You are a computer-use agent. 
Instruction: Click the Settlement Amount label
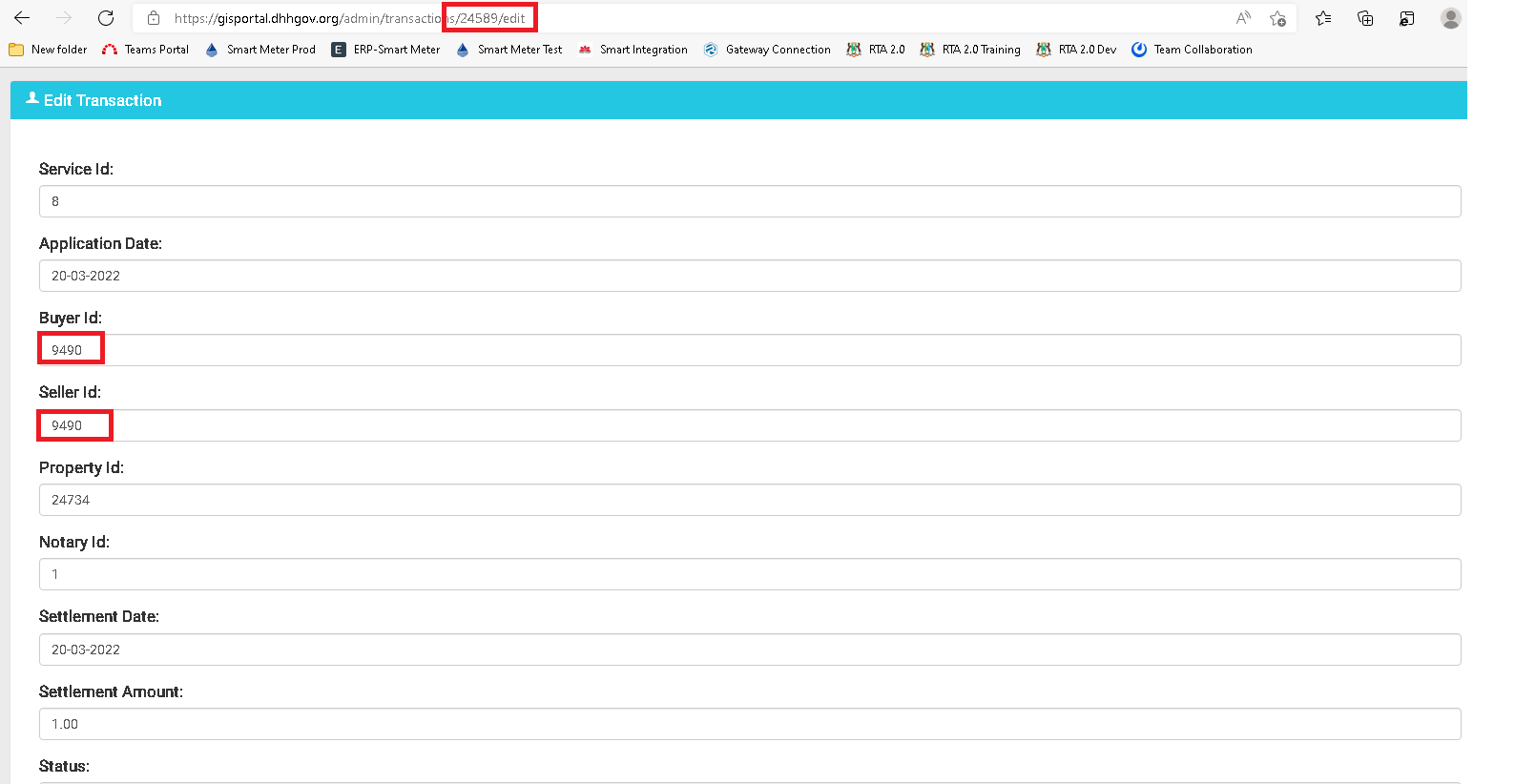(x=111, y=691)
